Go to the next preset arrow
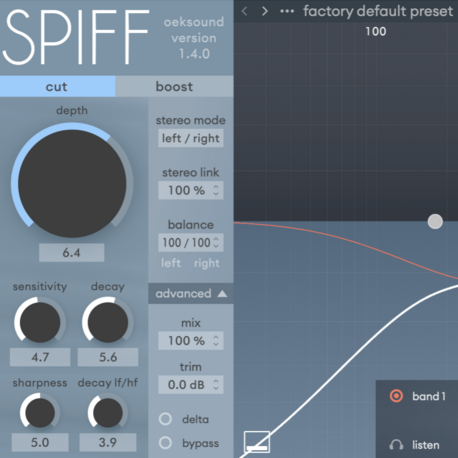458x458 pixels. pos(265,11)
